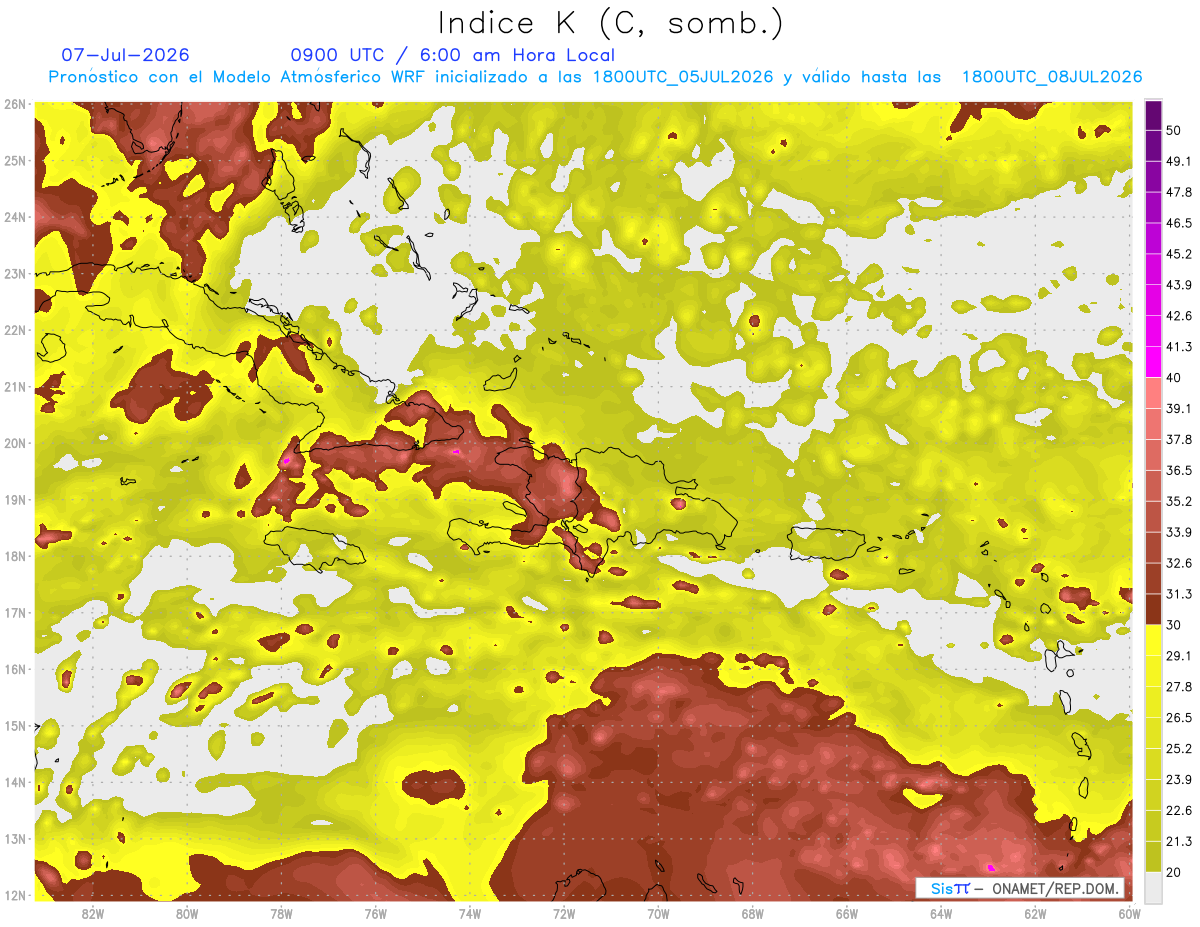Click the legend value '43.9'
The height and width of the screenshot is (927, 1200).
(1179, 285)
